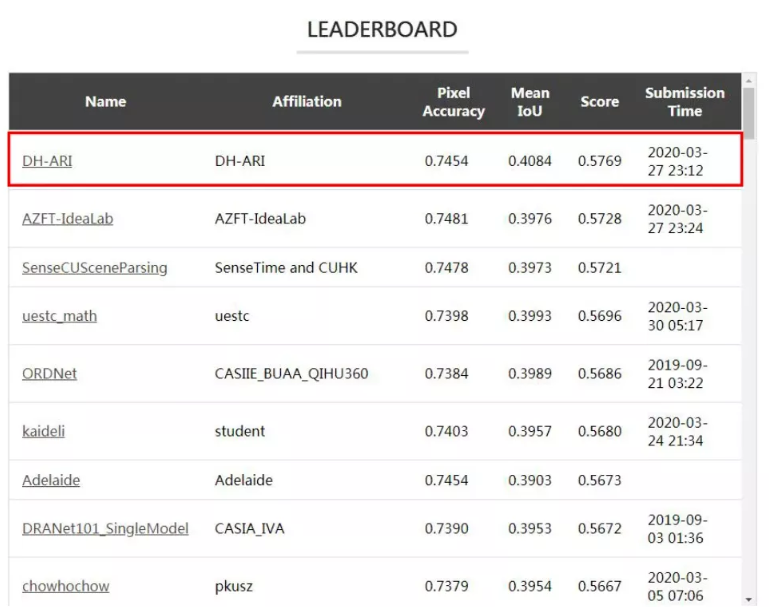Open the chowhochow submission link
769x607 pixels.
[x=66, y=586]
